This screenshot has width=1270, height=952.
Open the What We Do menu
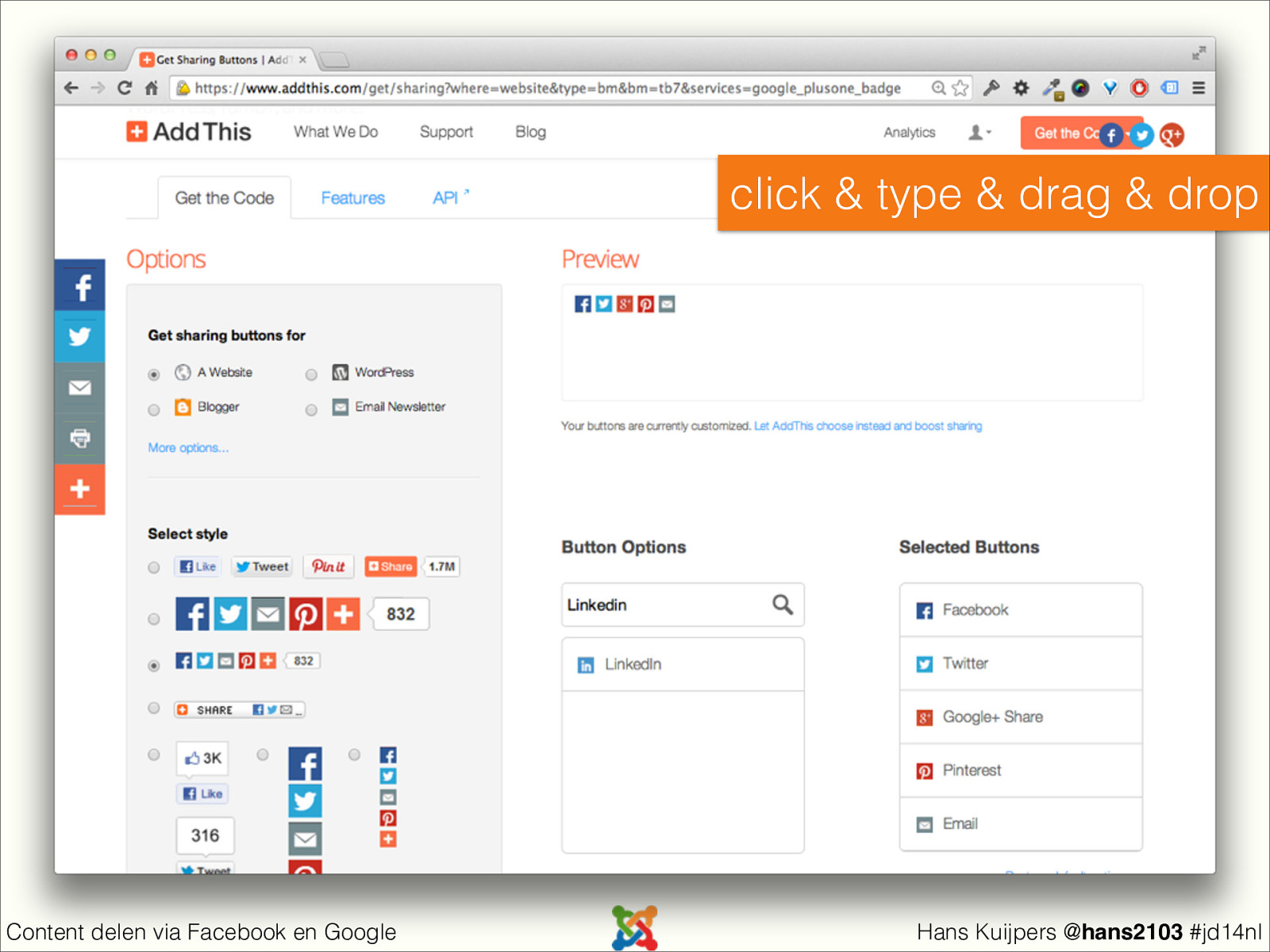coord(336,132)
